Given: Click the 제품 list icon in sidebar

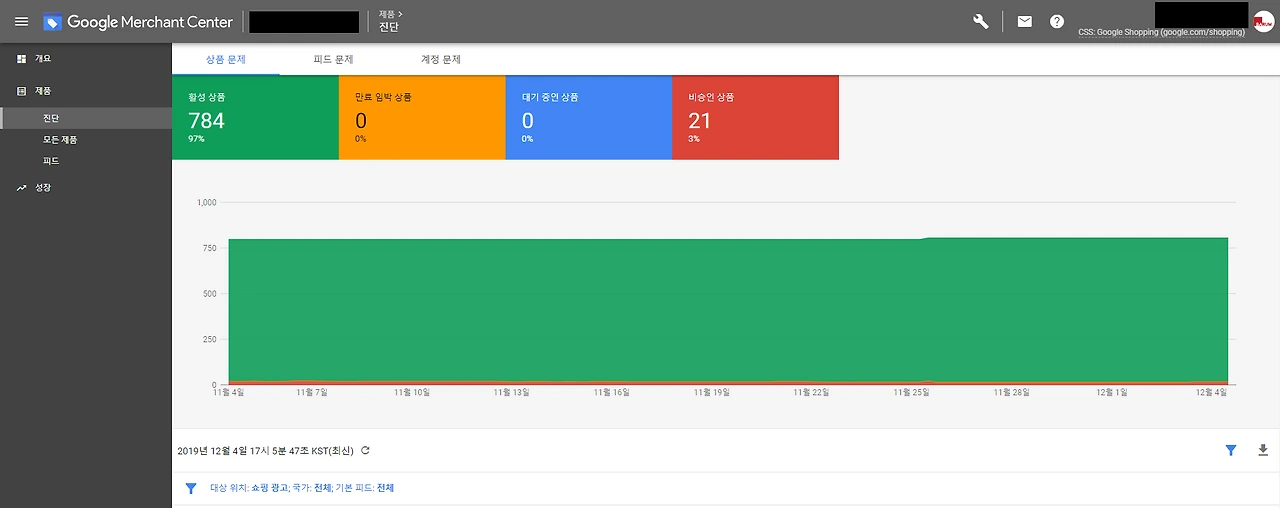Looking at the screenshot, I should pos(21,91).
